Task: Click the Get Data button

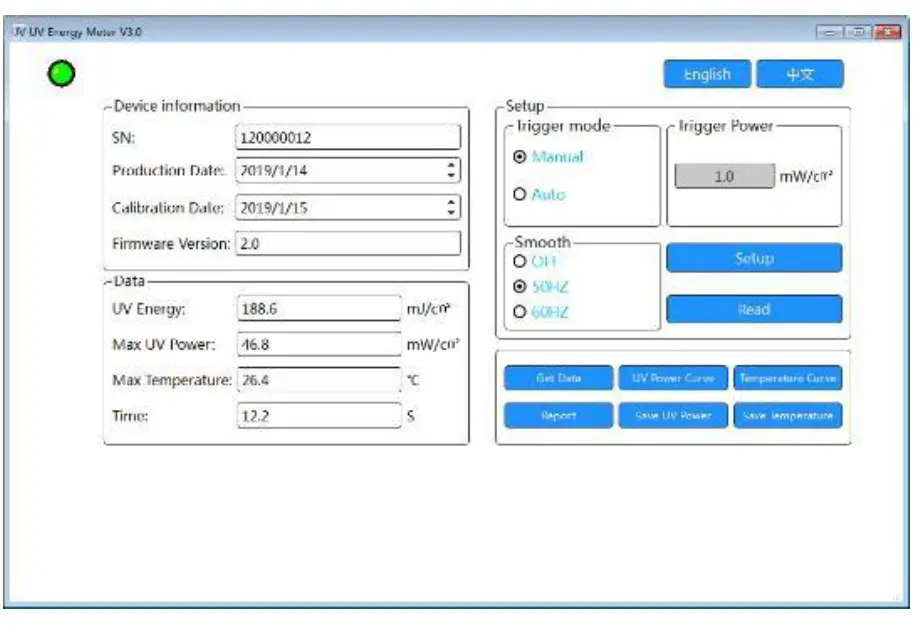Action: (x=559, y=378)
